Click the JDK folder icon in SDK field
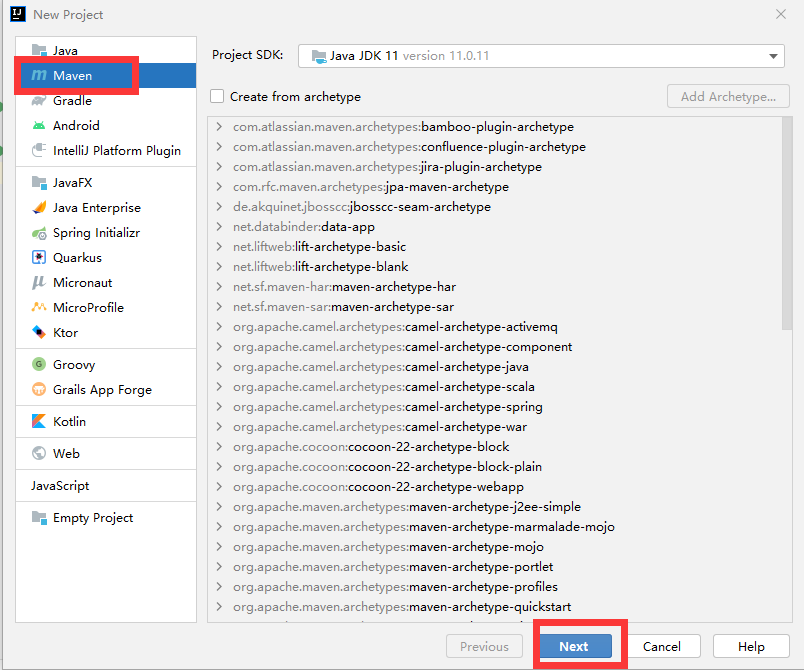Viewport: 804px width, 670px height. 319,56
